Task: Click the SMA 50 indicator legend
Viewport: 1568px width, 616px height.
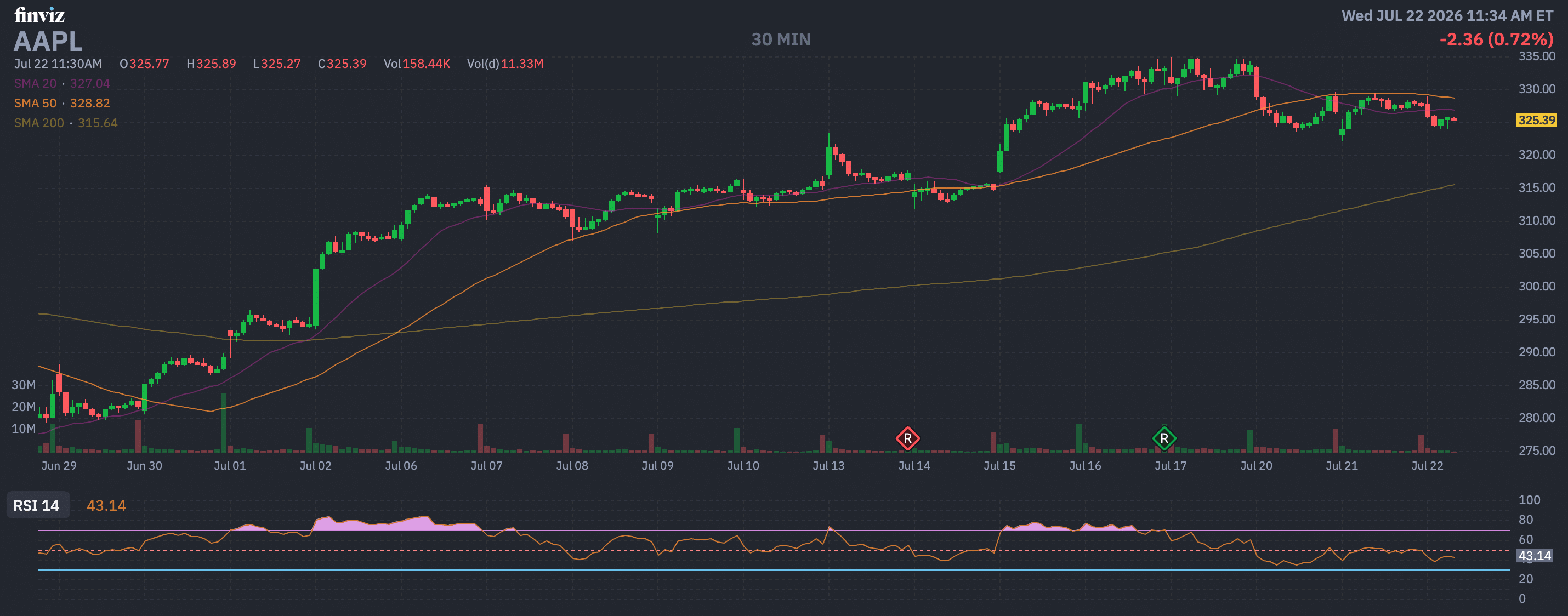Action: point(62,104)
